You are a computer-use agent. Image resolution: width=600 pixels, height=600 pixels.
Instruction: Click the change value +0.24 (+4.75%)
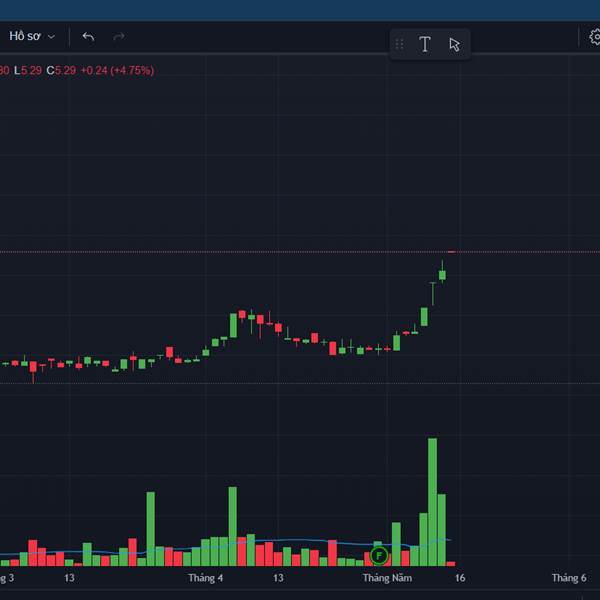click(117, 70)
